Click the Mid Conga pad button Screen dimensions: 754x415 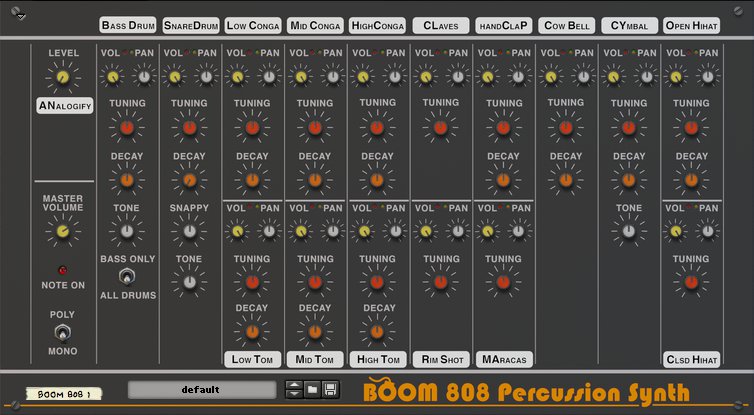(x=315, y=25)
